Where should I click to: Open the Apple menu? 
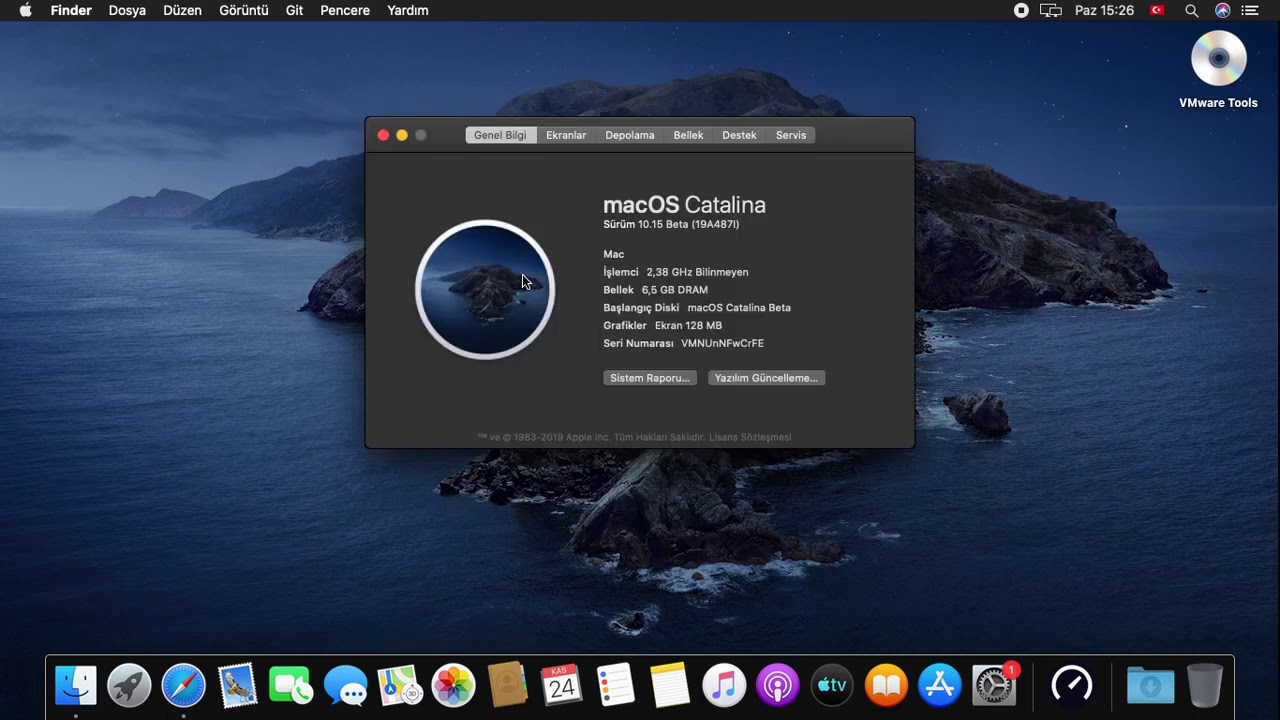tap(25, 10)
